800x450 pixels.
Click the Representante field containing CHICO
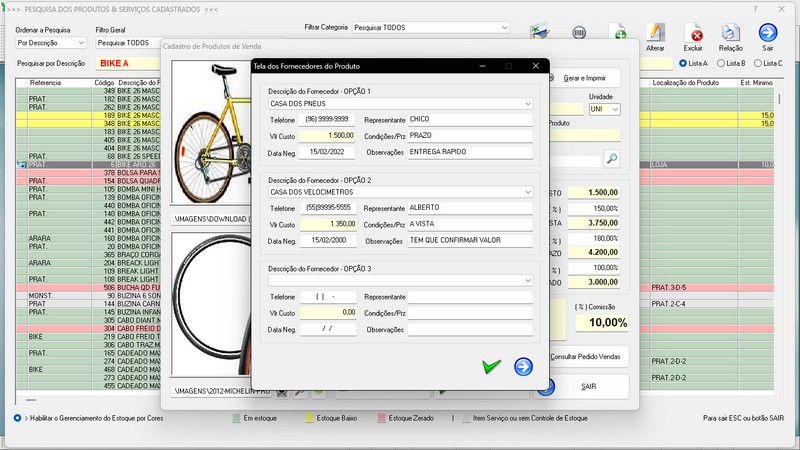point(470,119)
